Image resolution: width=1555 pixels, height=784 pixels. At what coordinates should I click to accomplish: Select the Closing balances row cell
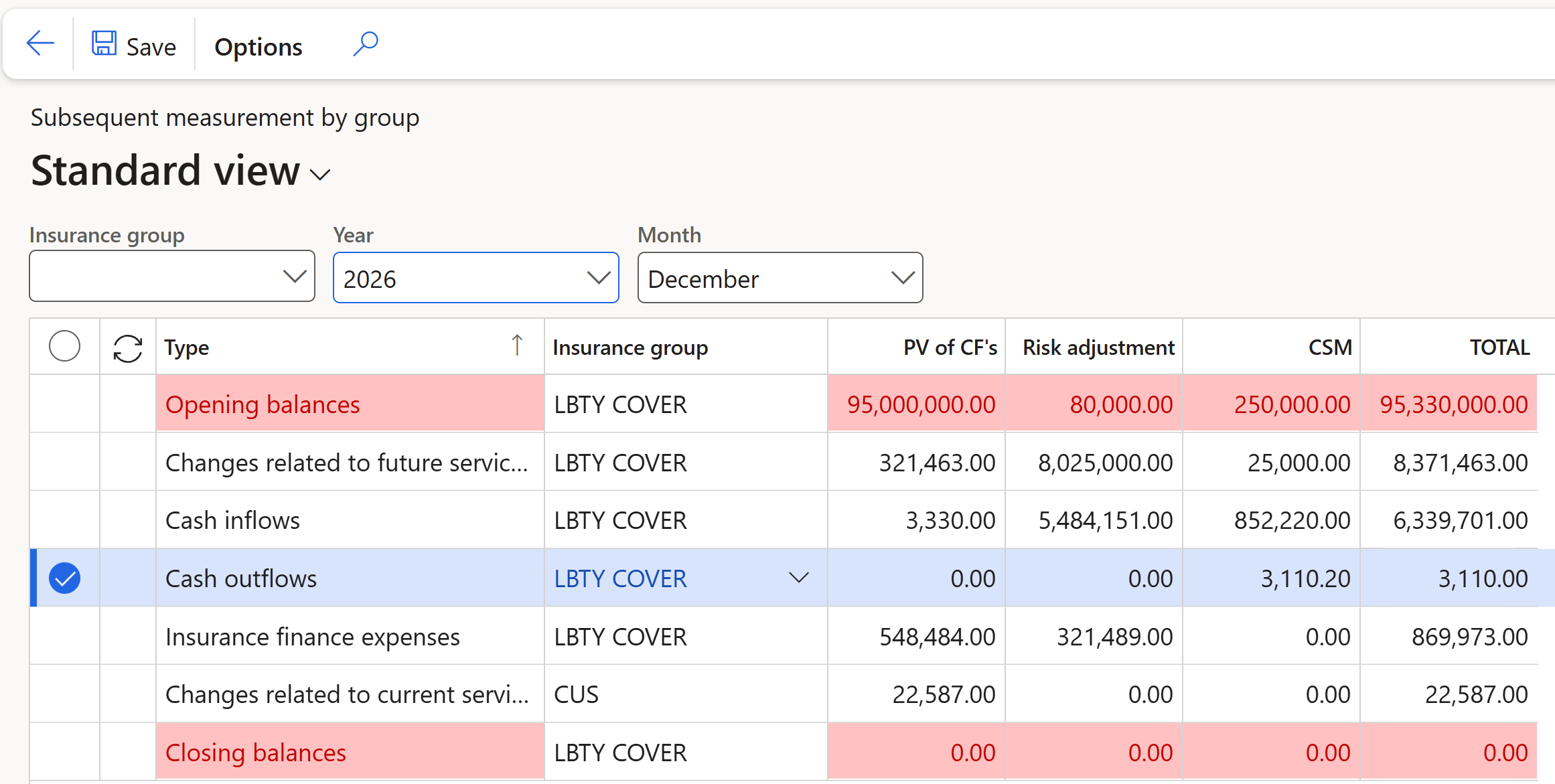[x=256, y=753]
